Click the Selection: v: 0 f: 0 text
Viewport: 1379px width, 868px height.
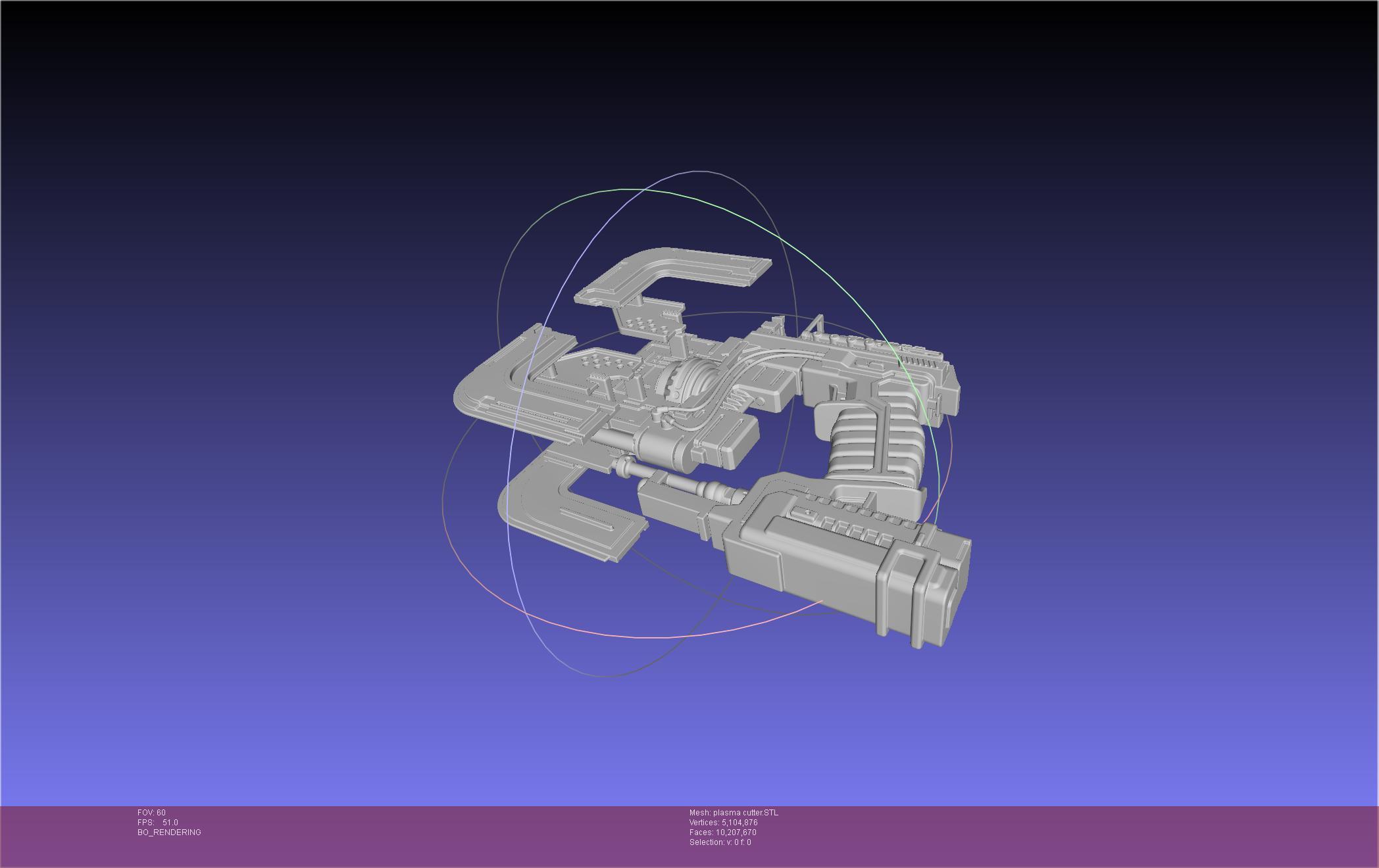click(720, 842)
